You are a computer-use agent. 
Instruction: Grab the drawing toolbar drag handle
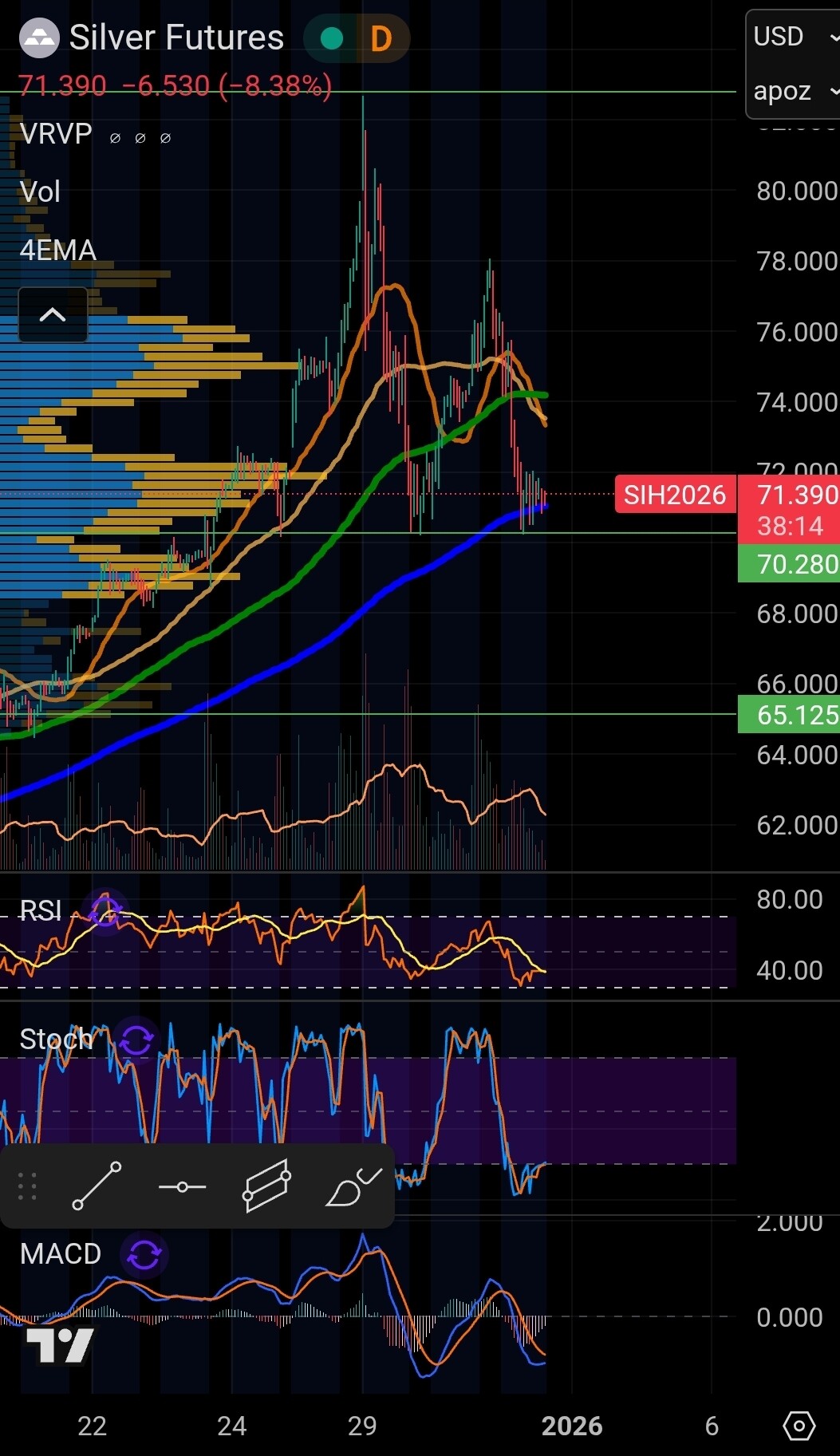tap(27, 1186)
